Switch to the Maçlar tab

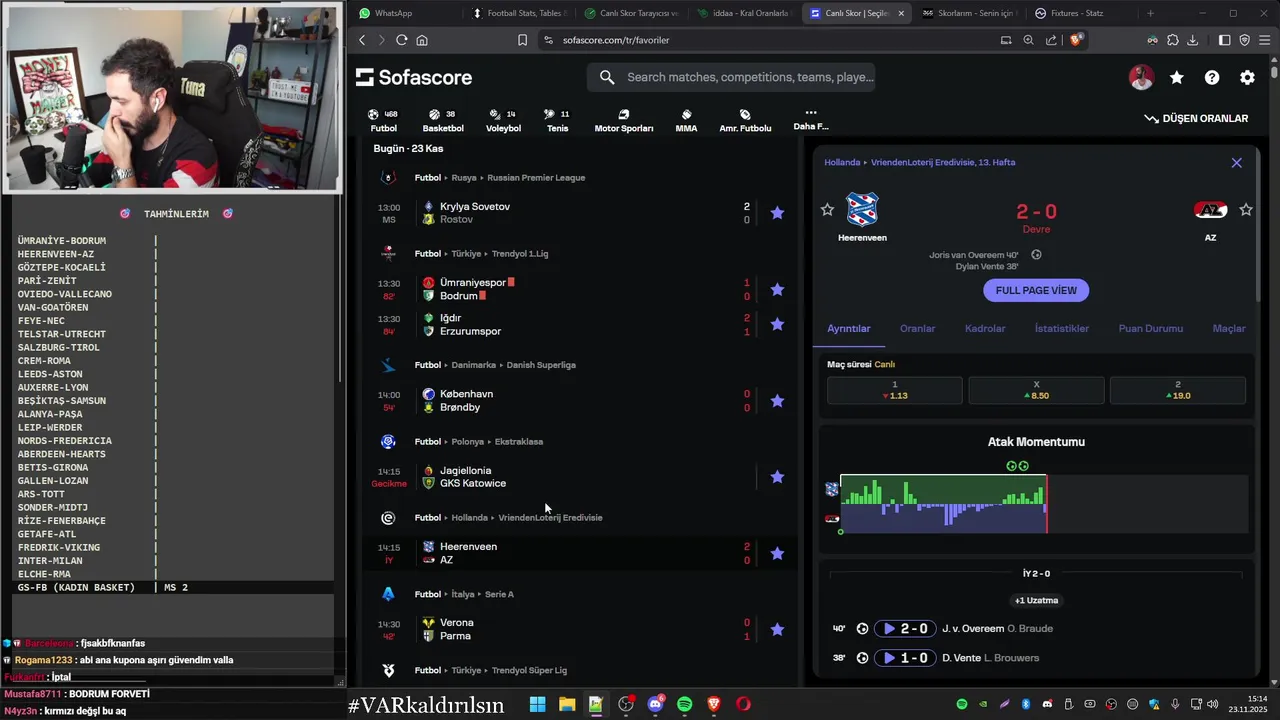(x=1229, y=328)
